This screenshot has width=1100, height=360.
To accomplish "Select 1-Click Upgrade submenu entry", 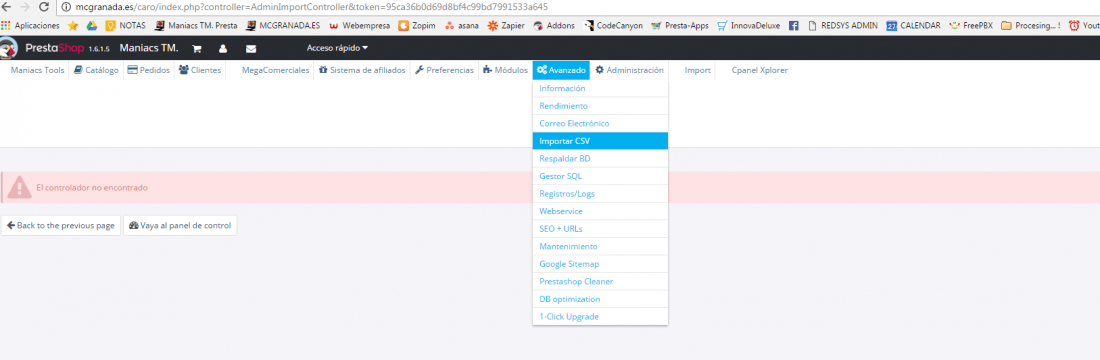I will (x=601, y=316).
